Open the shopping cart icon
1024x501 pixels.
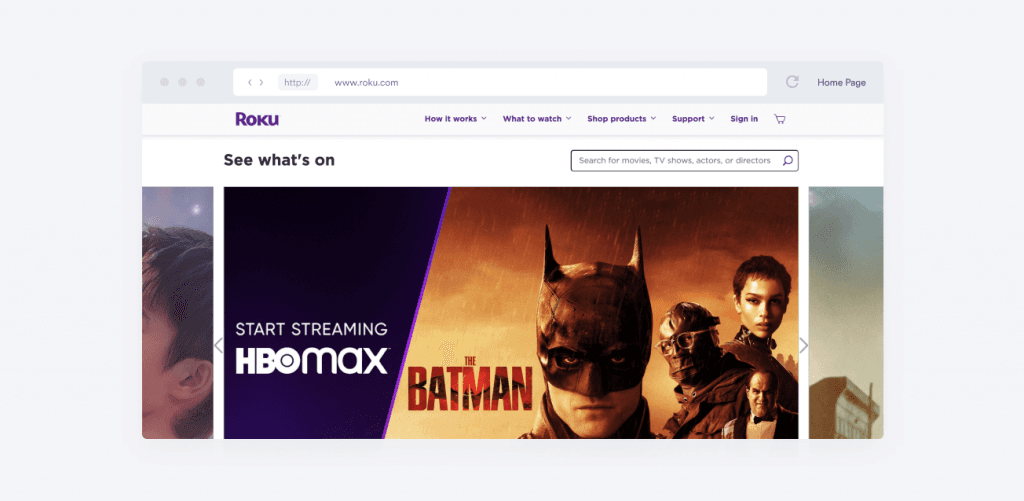[x=780, y=119]
